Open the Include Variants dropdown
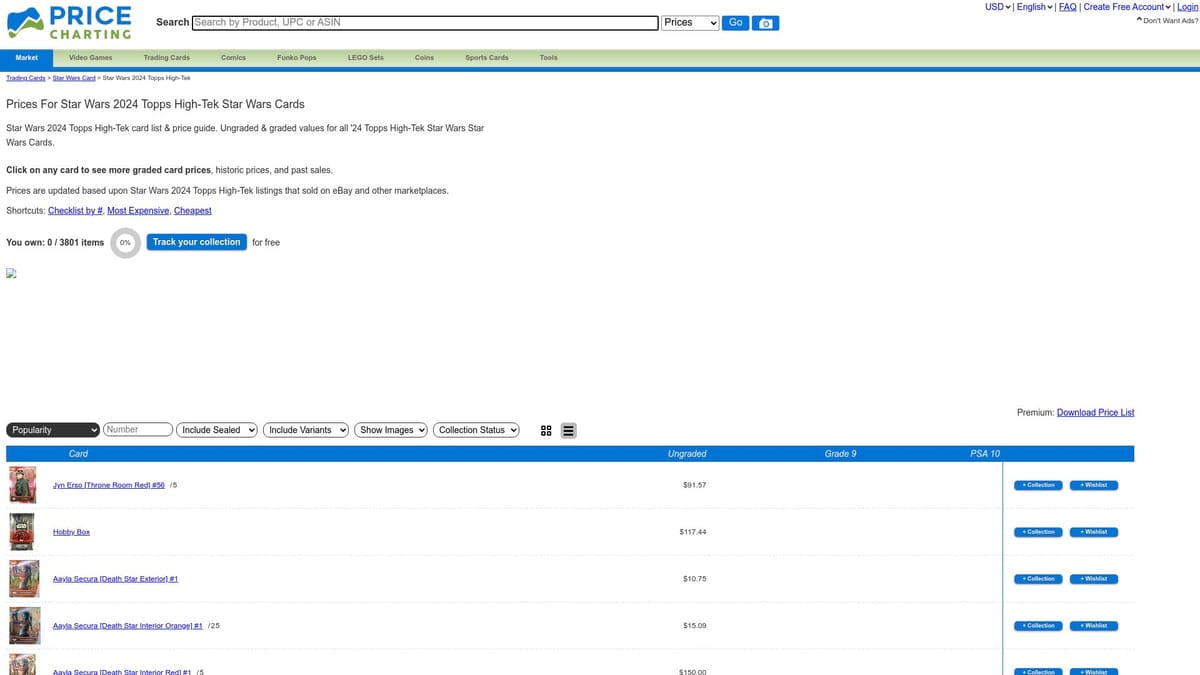1200x675 pixels. (306, 430)
